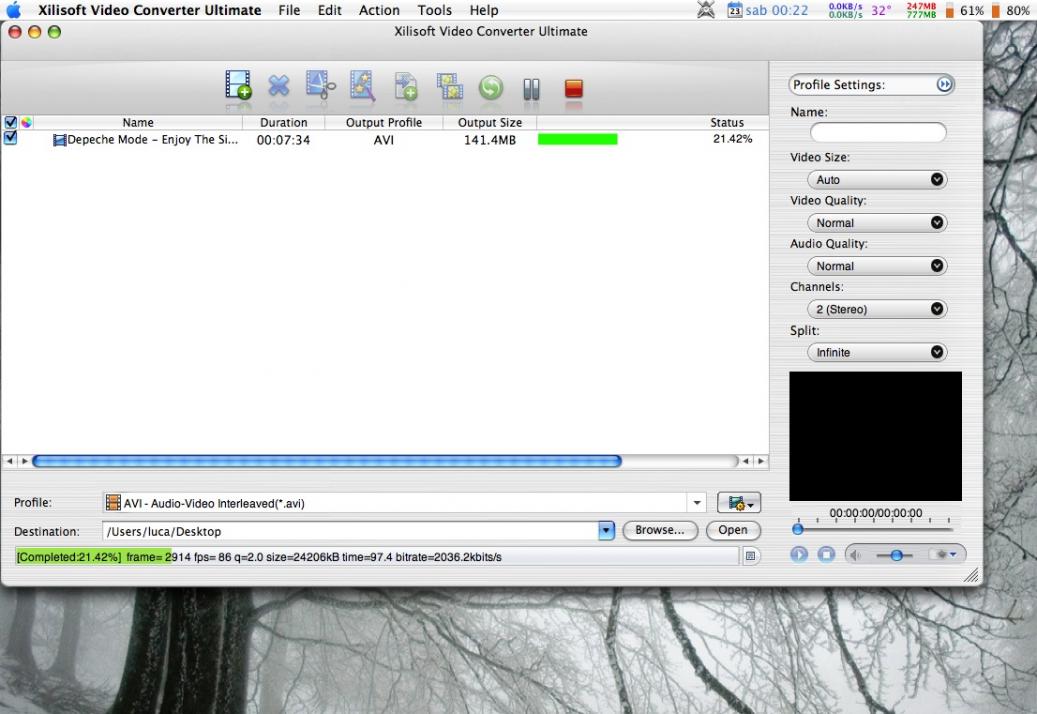Select the Depeche Mode – Enjoy The Si... file
This screenshot has height=714, width=1037.
[152, 139]
